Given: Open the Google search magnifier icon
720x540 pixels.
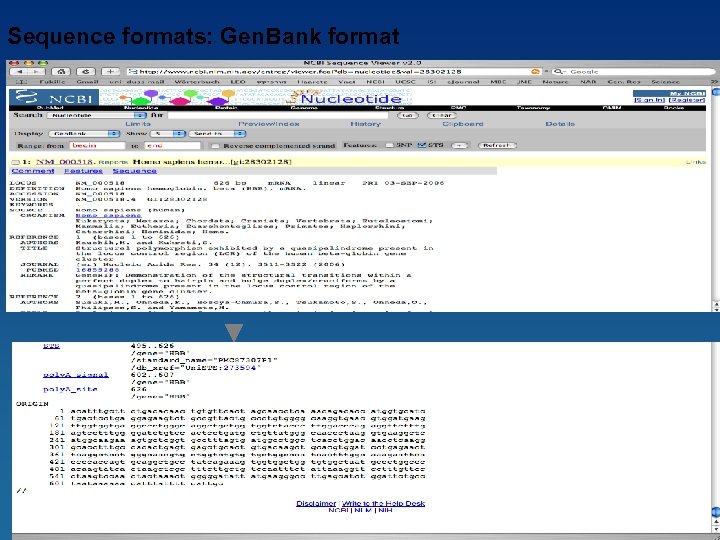Looking at the screenshot, I should pos(558,72).
